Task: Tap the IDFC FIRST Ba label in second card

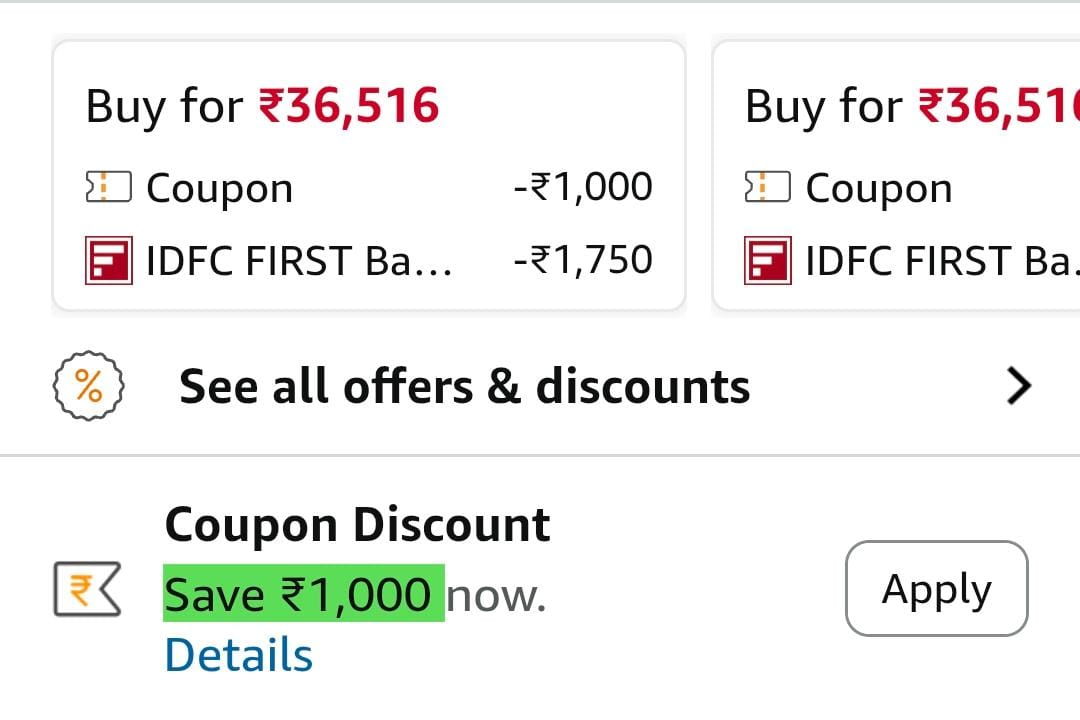Action: tap(940, 261)
